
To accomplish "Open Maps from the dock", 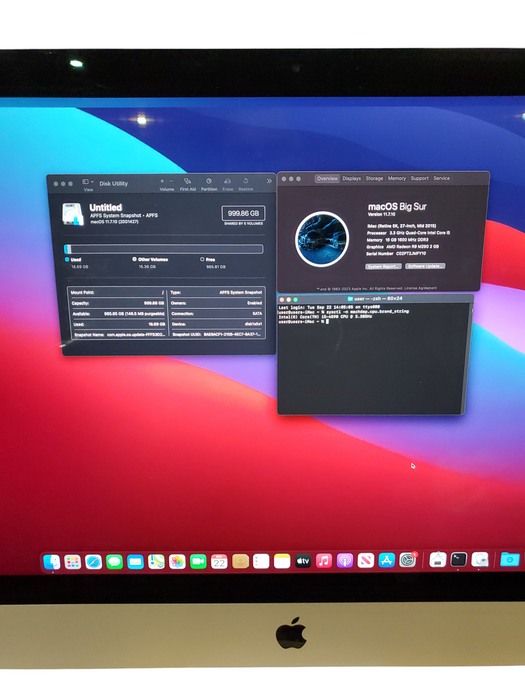I will (156, 561).
